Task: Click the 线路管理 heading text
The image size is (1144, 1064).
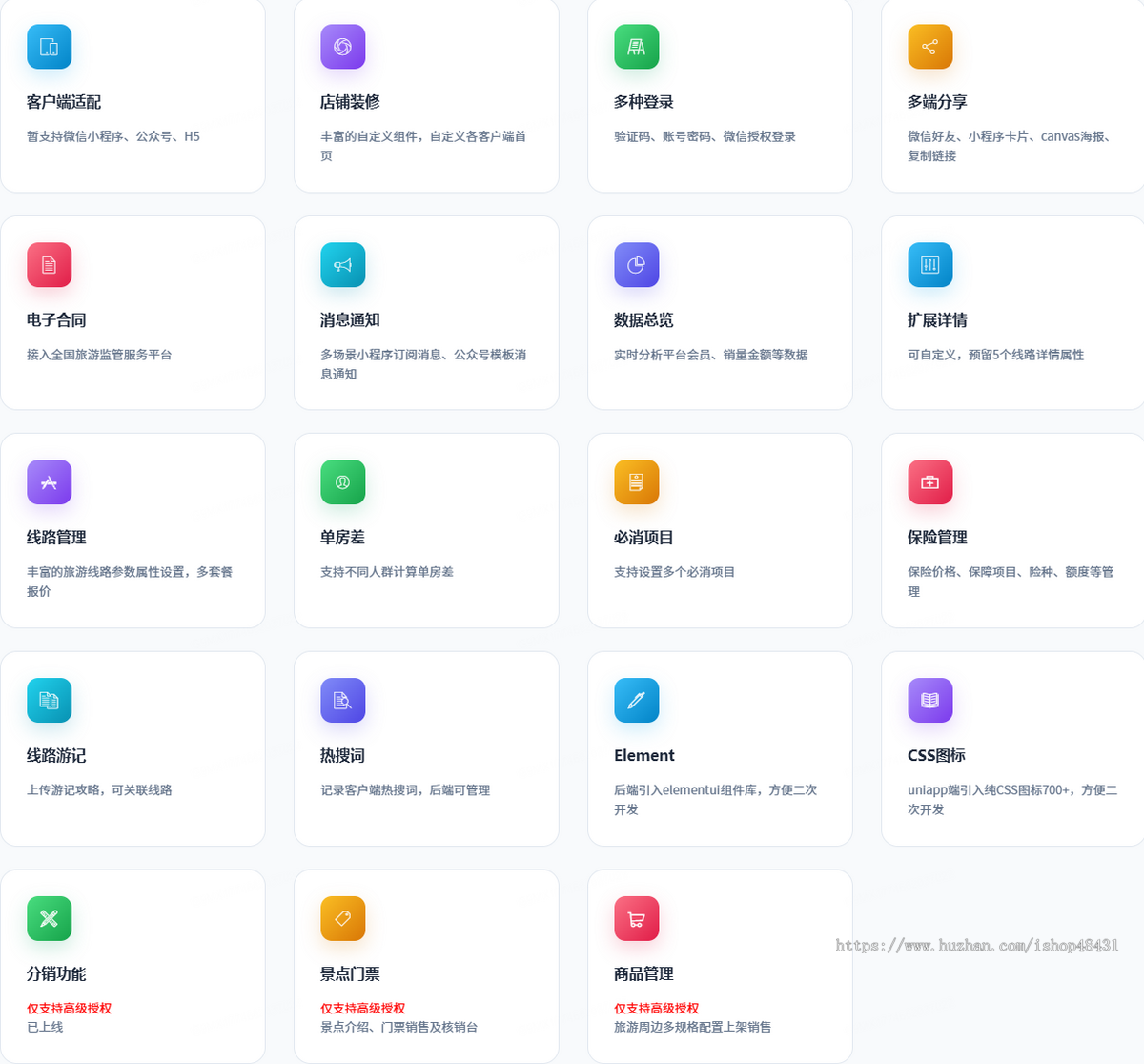Action: pyautogui.click(x=56, y=538)
